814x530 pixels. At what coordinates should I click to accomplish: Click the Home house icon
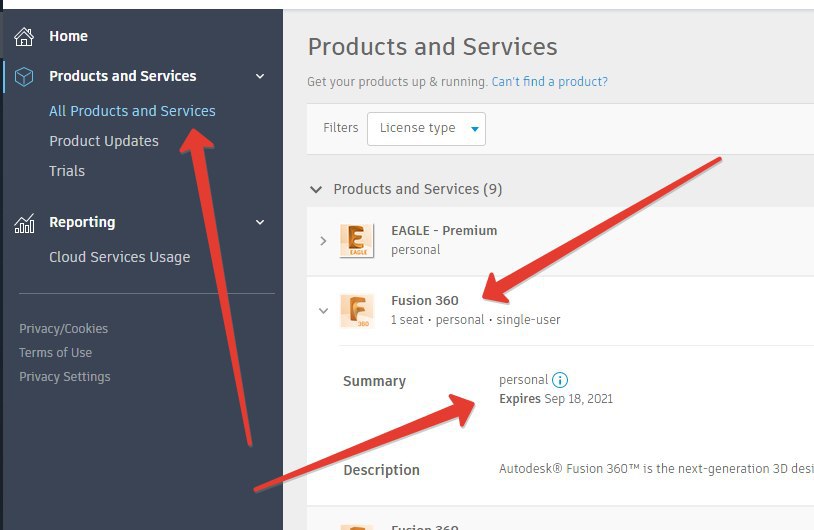pos(24,36)
